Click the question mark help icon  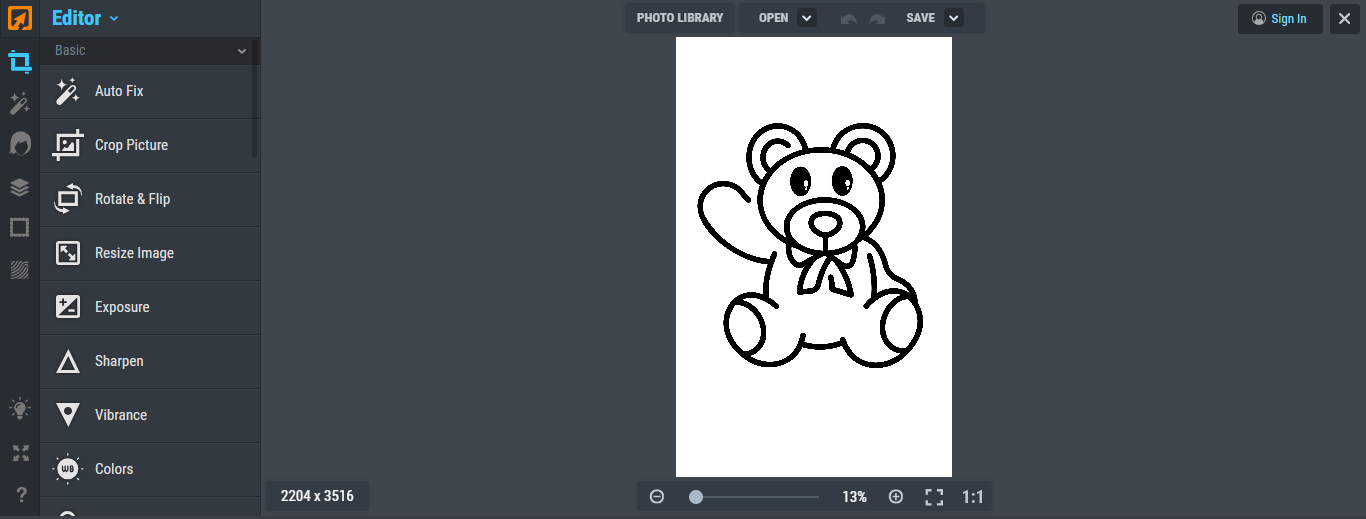click(x=20, y=494)
